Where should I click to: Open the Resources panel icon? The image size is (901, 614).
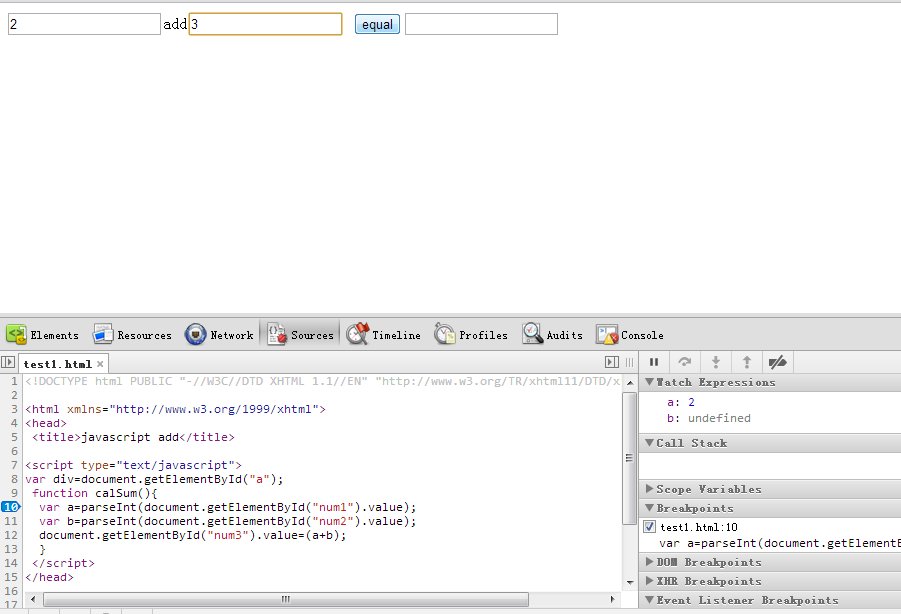tap(103, 334)
